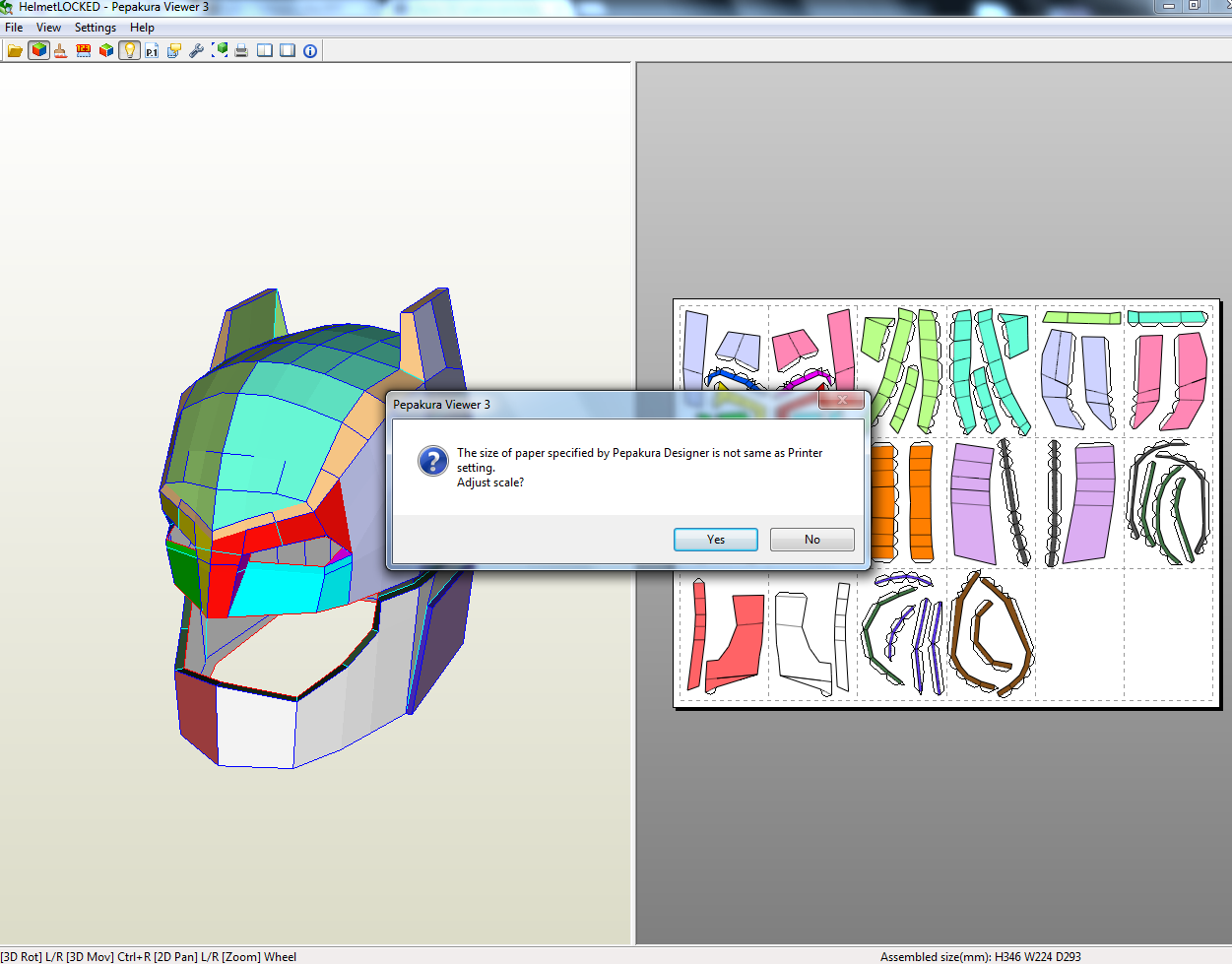Viewport: 1232px width, 965px height.
Task: Open the Settings menu
Action: 96,28
